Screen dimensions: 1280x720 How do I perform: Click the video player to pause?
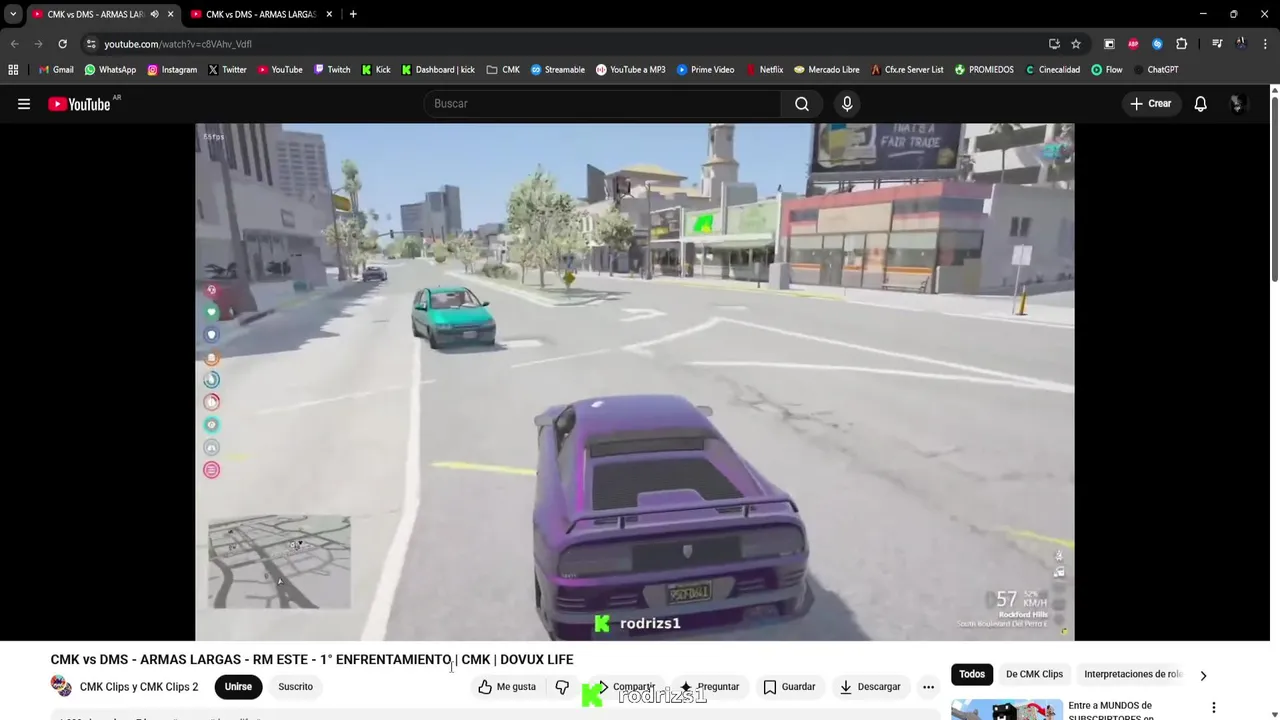pyautogui.click(x=634, y=381)
